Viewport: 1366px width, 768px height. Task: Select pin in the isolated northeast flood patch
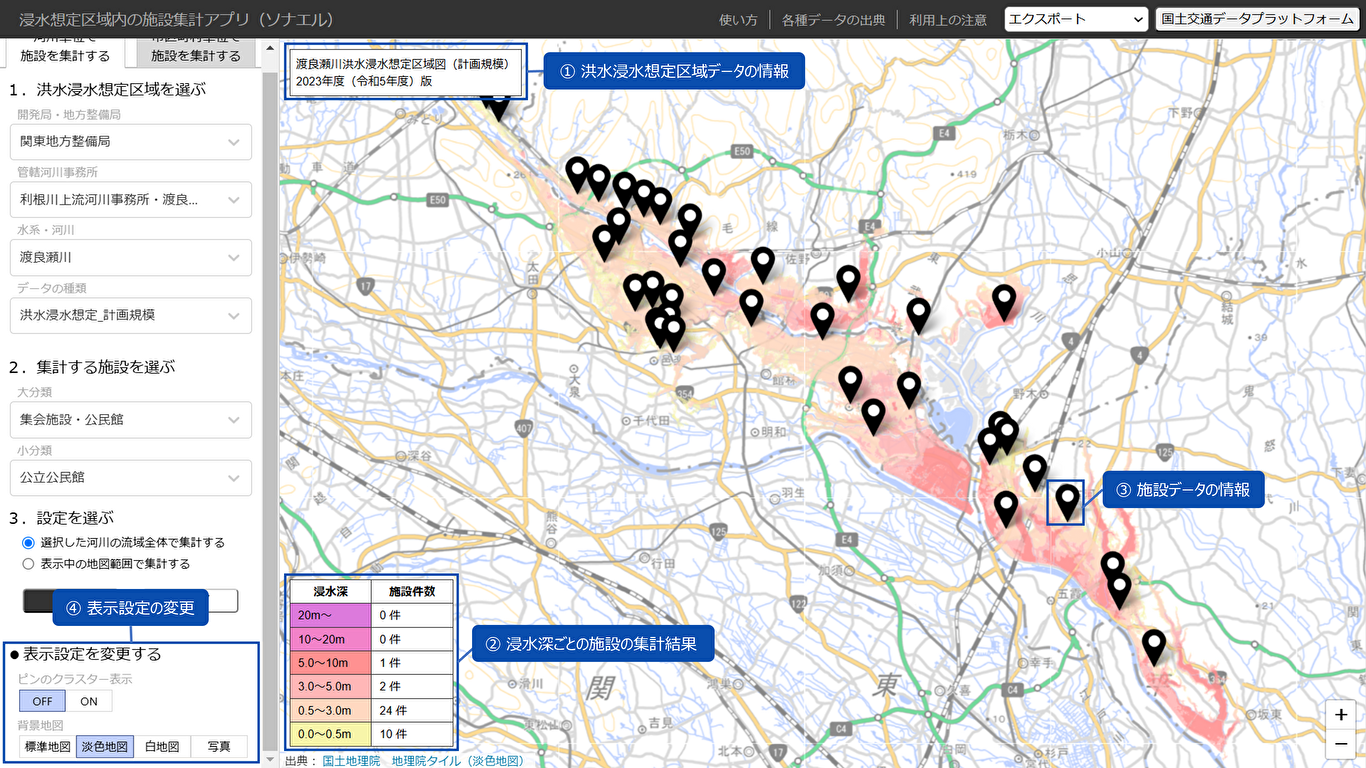[x=1004, y=302]
